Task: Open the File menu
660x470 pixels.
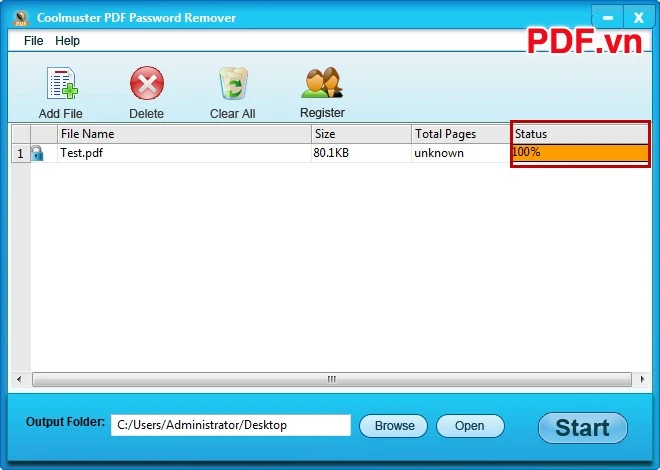Action: click(x=33, y=41)
